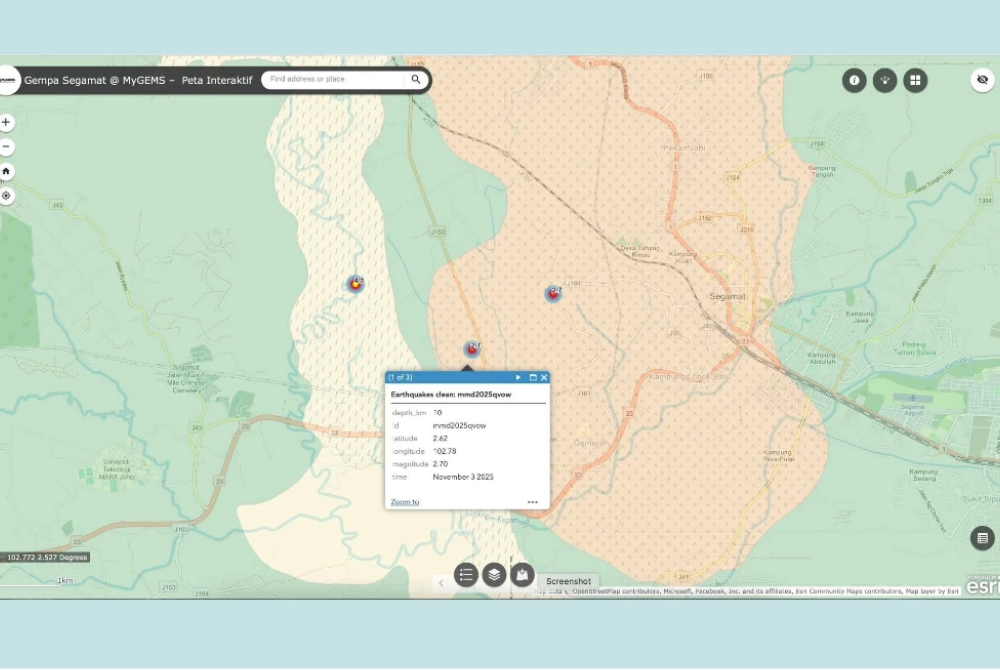This screenshot has width=1000, height=670.
Task: Open the info panel via the info icon
Action: 853,80
